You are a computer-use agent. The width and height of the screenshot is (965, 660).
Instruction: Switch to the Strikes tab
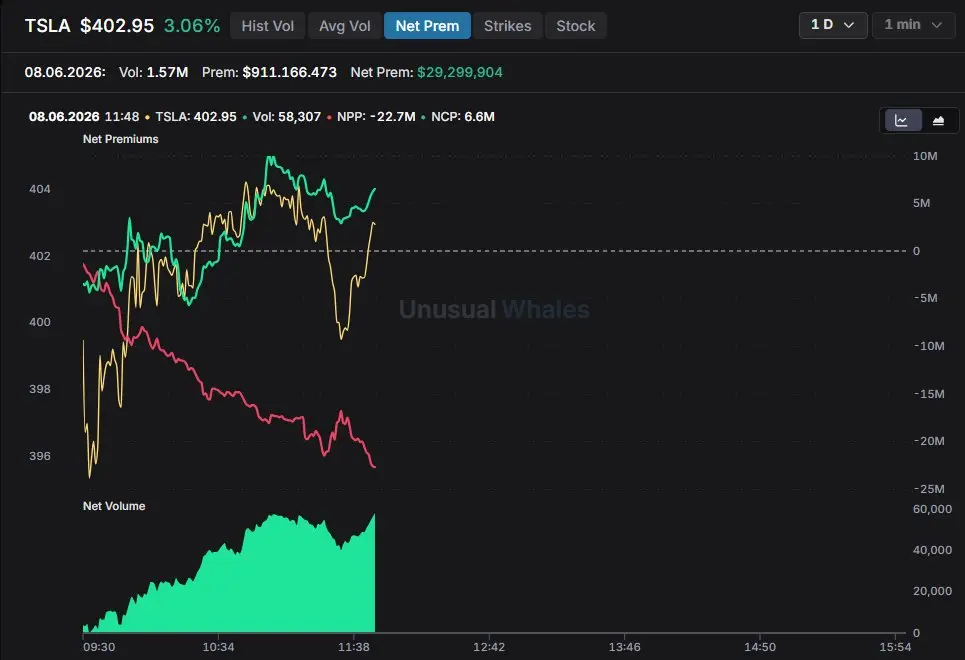[x=507, y=26]
